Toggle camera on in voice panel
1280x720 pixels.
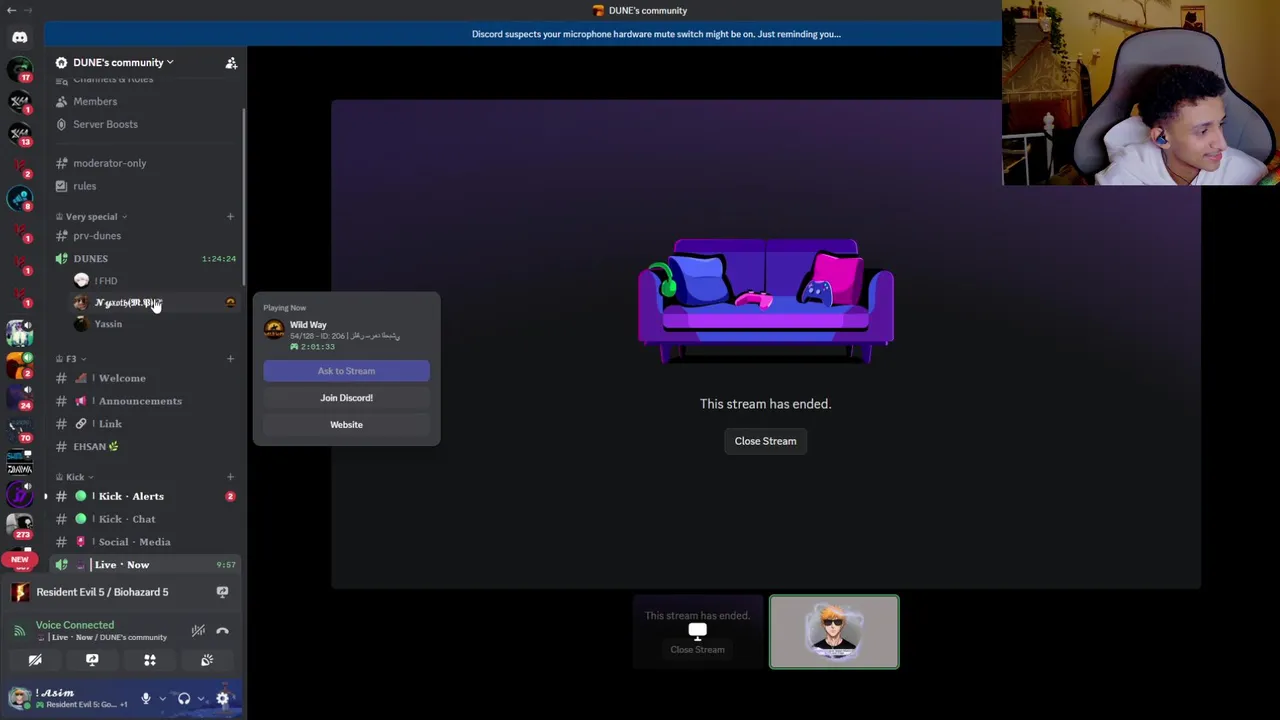[x=35, y=660]
